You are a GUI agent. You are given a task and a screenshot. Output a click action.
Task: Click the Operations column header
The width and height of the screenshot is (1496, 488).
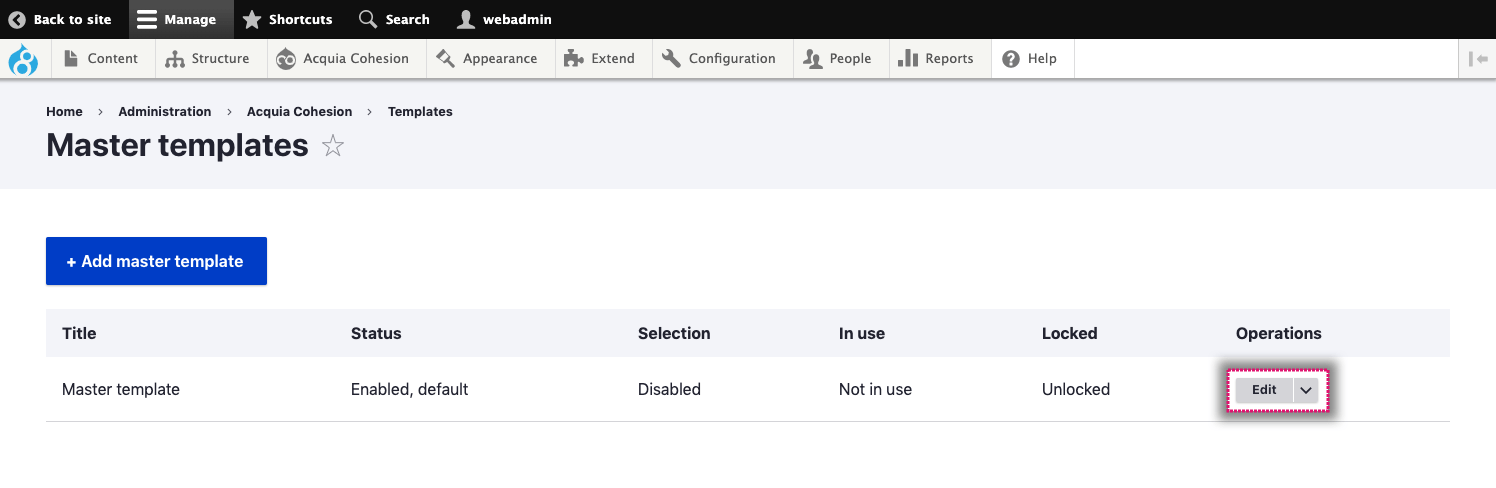(x=1279, y=333)
